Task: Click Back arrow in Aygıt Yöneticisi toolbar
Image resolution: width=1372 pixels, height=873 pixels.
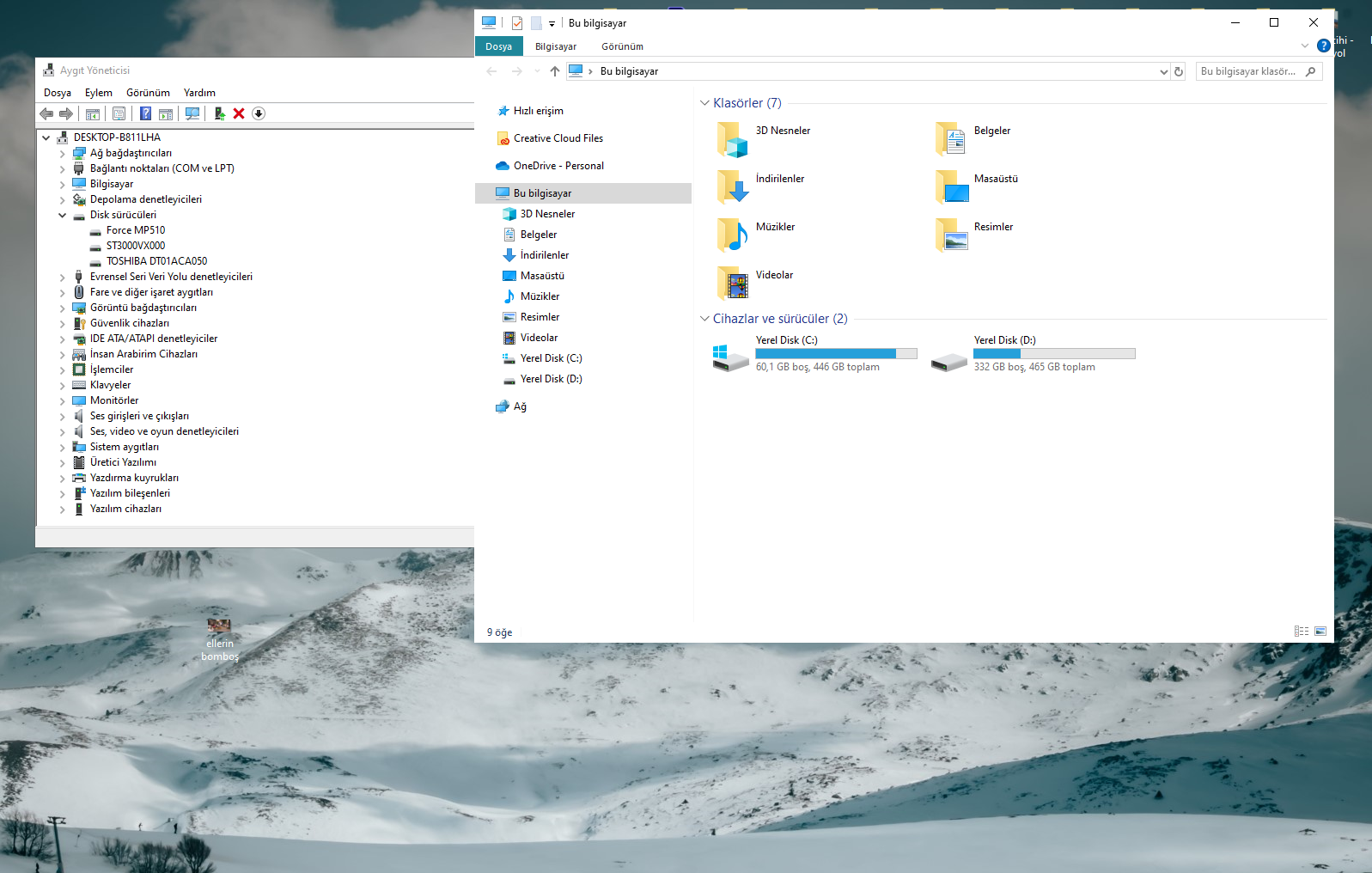Action: coord(46,113)
